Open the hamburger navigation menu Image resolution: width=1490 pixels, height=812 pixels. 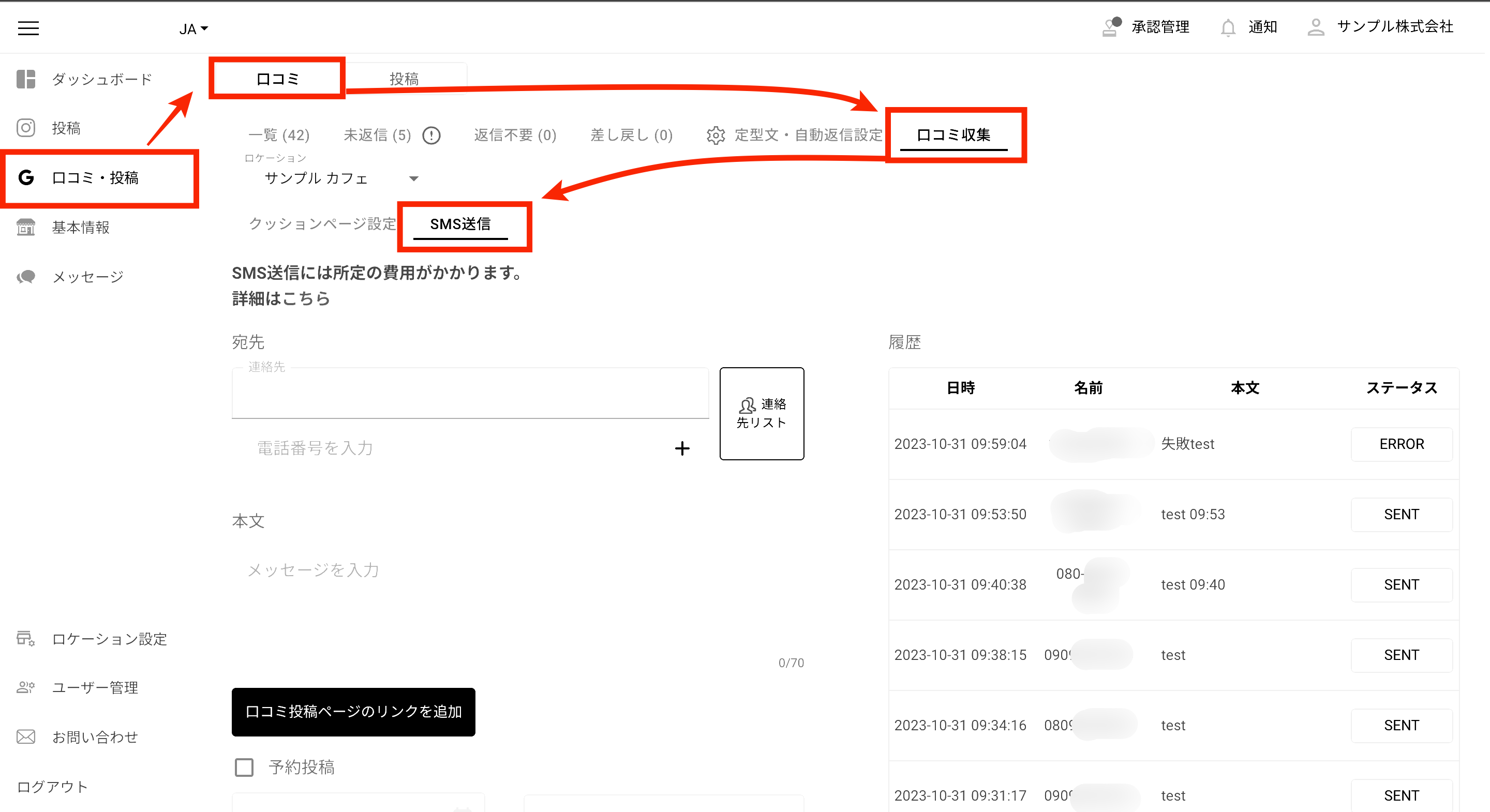click(27, 27)
